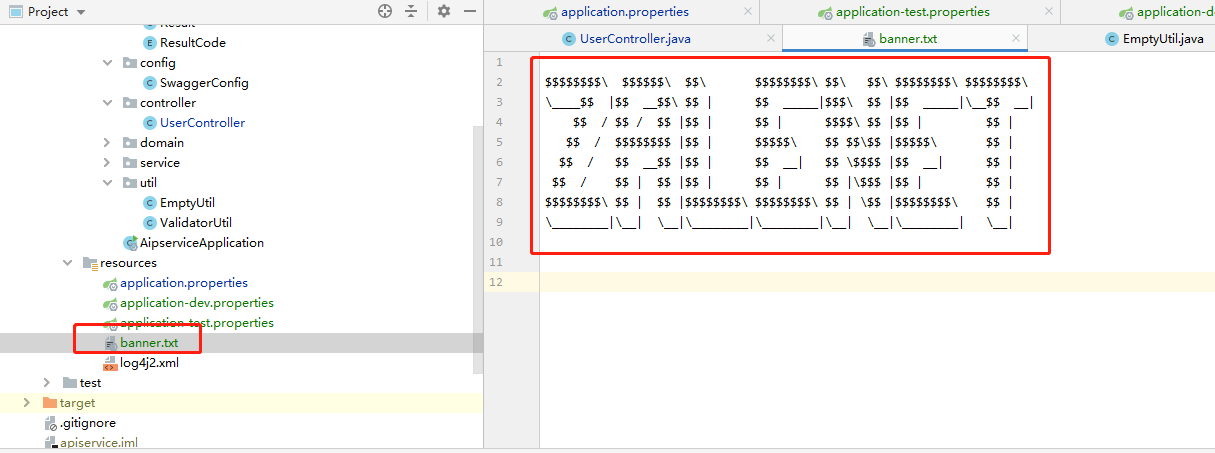Expand the test folder
The image size is (1215, 453).
click(47, 383)
